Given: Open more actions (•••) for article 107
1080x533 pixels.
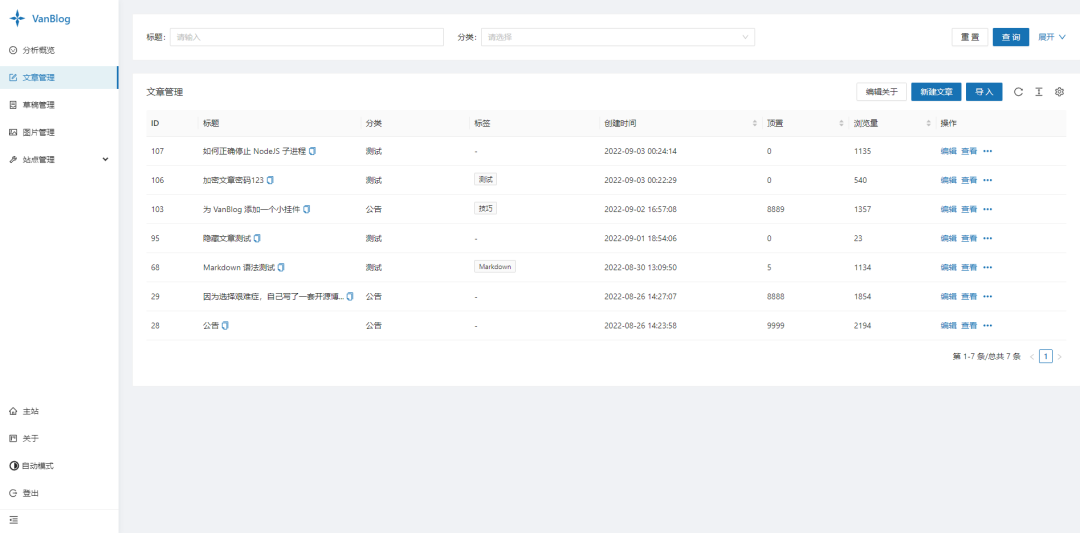Looking at the screenshot, I should 988,151.
